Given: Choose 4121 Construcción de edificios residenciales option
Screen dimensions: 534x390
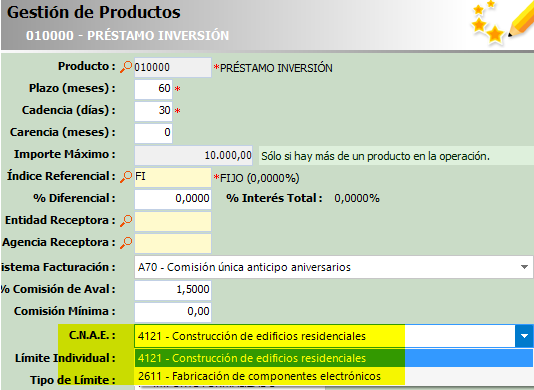Looking at the screenshot, I should (x=334, y=358).
